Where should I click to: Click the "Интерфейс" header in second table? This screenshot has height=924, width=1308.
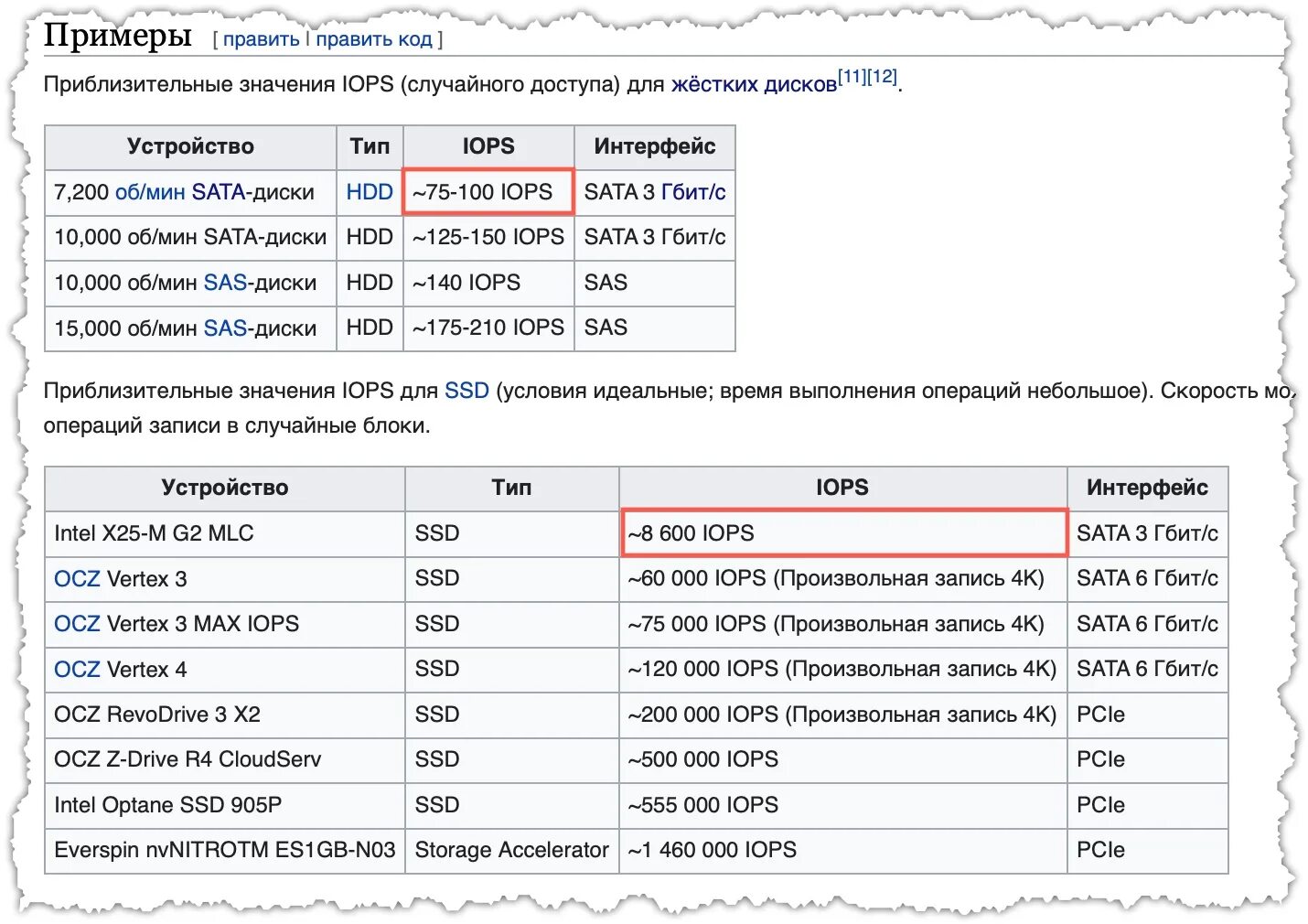click(x=1148, y=488)
